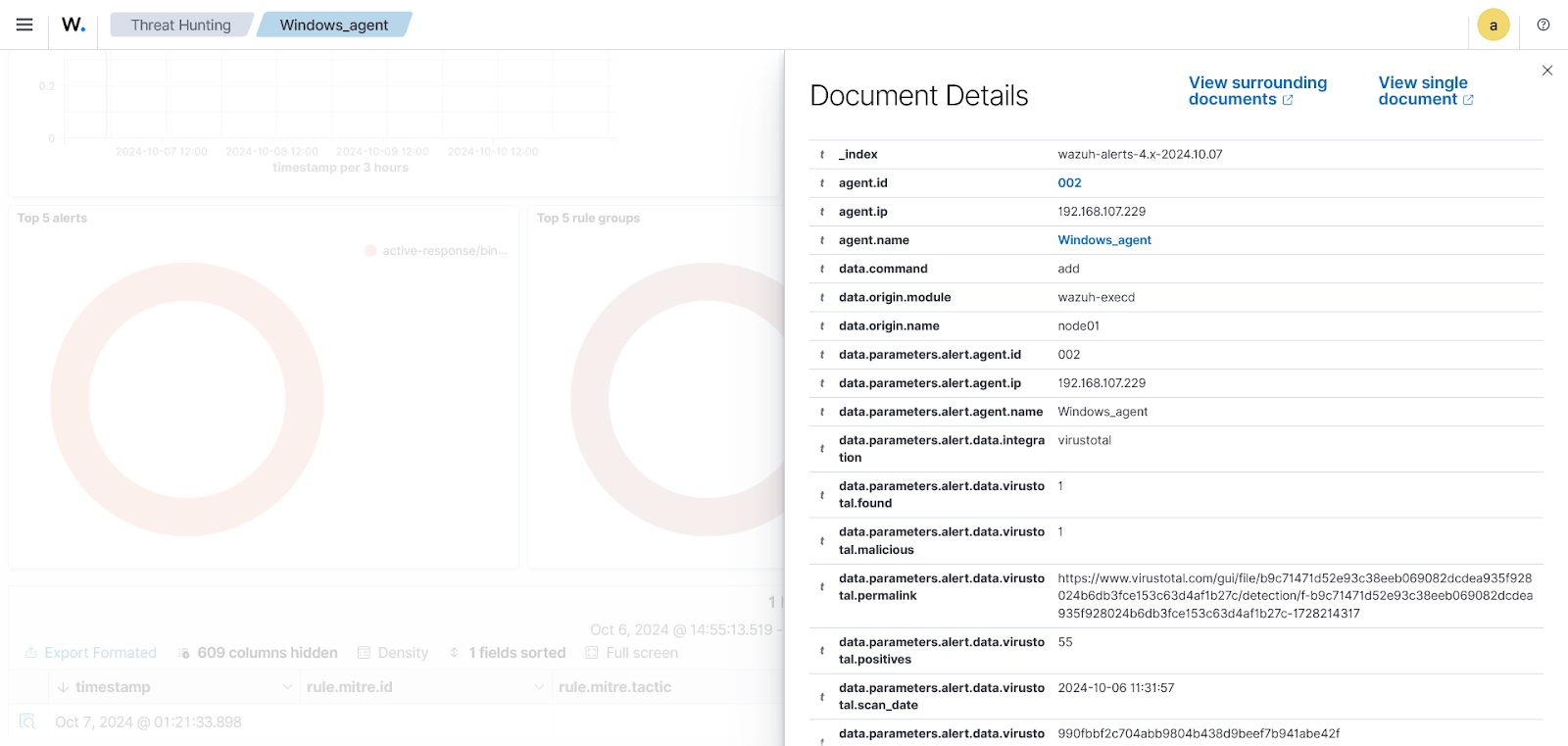Screen dimensions: 1568x746
Task: Open the 1 fields sorted menu
Action: pyautogui.click(x=508, y=653)
